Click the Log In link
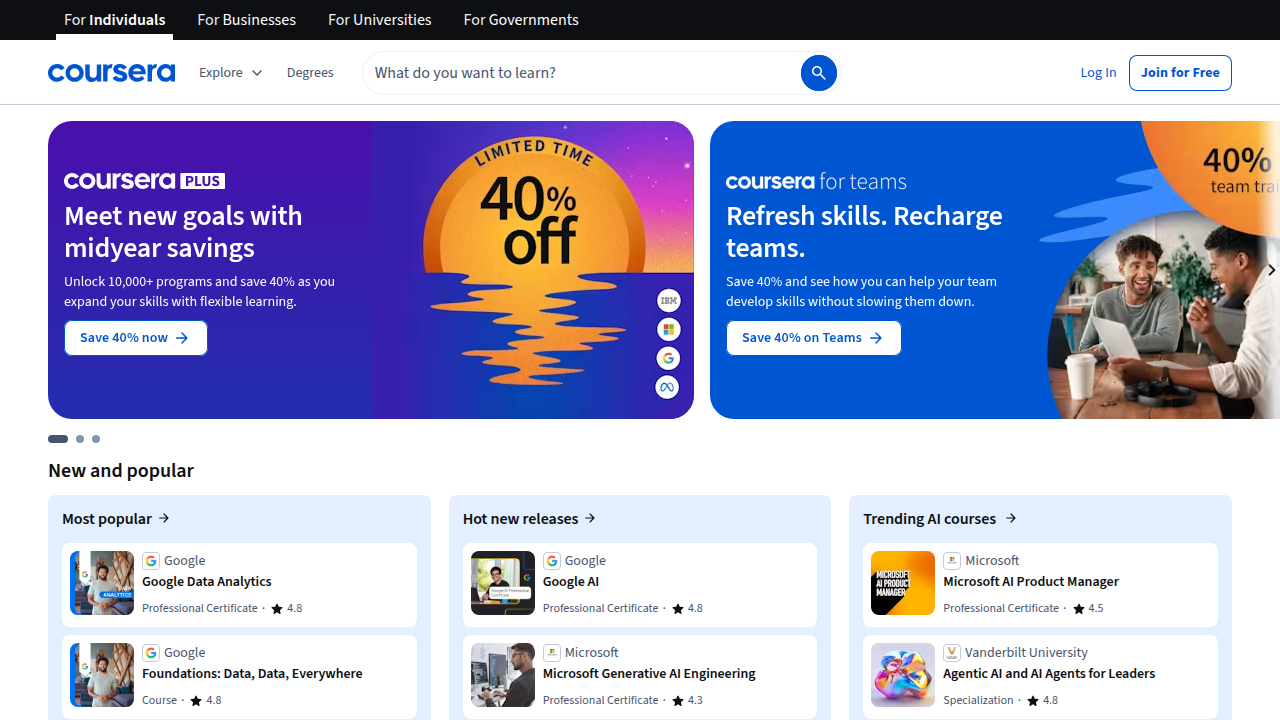This screenshot has width=1280, height=720. [x=1098, y=73]
